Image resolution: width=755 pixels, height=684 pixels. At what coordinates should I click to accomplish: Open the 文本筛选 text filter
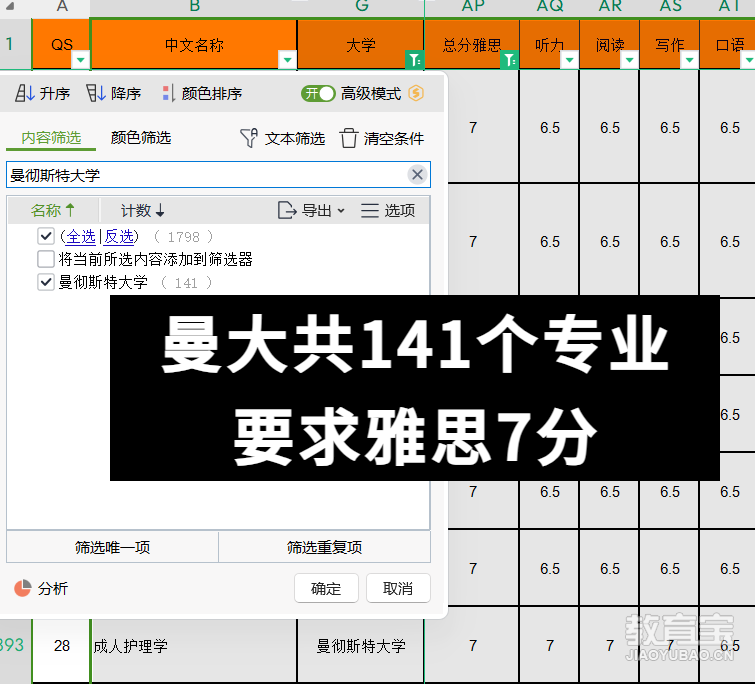pyautogui.click(x=283, y=139)
